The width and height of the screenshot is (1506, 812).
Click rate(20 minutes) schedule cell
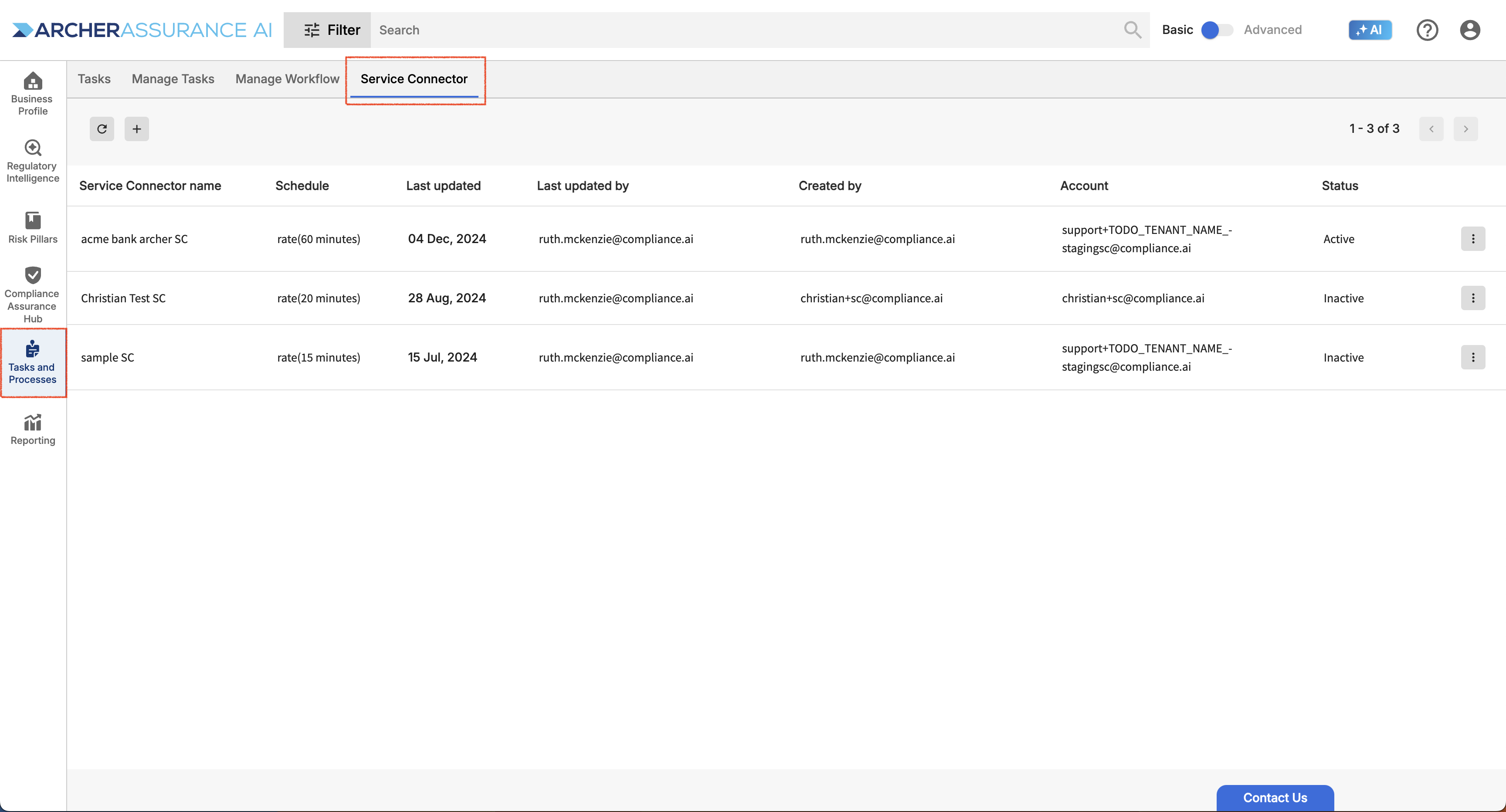tap(319, 298)
